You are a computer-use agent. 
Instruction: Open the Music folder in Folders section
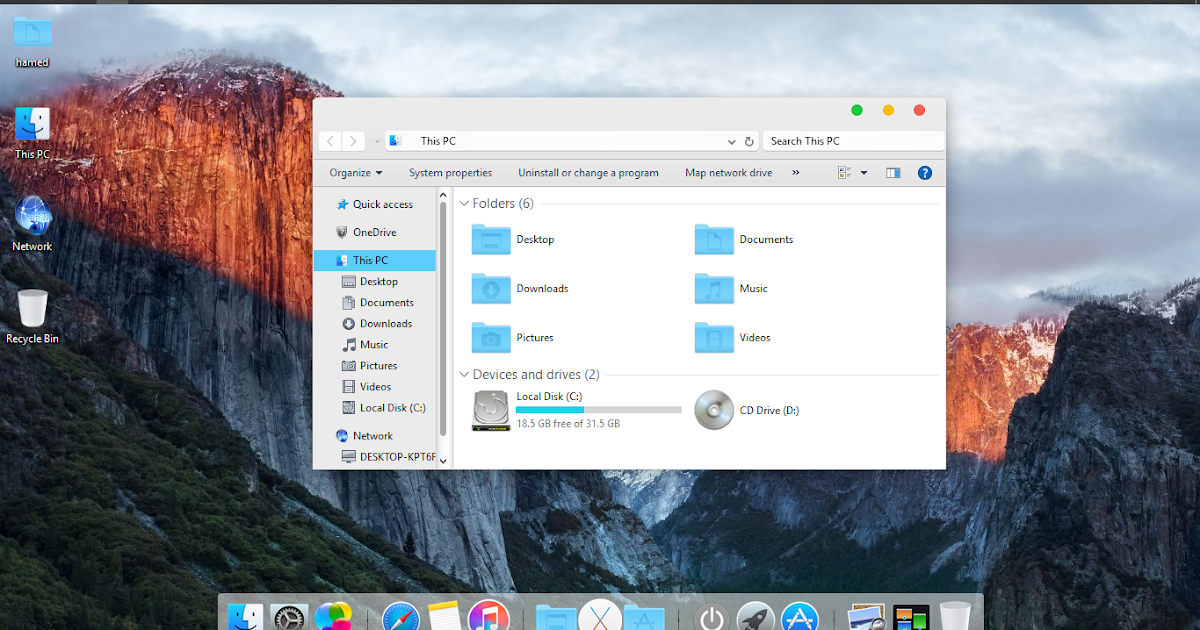[731, 289]
